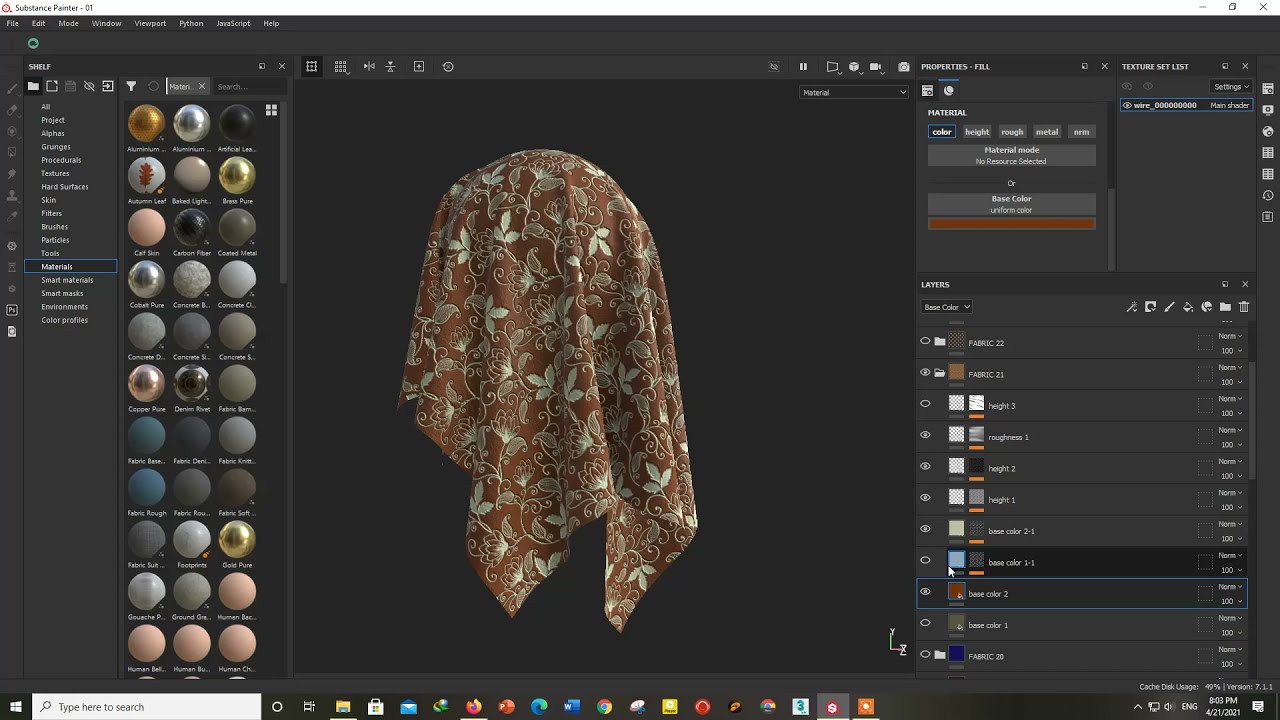1280x720 pixels.
Task: Open blend mode dropdown for roughness 1
Action: click(x=1231, y=430)
